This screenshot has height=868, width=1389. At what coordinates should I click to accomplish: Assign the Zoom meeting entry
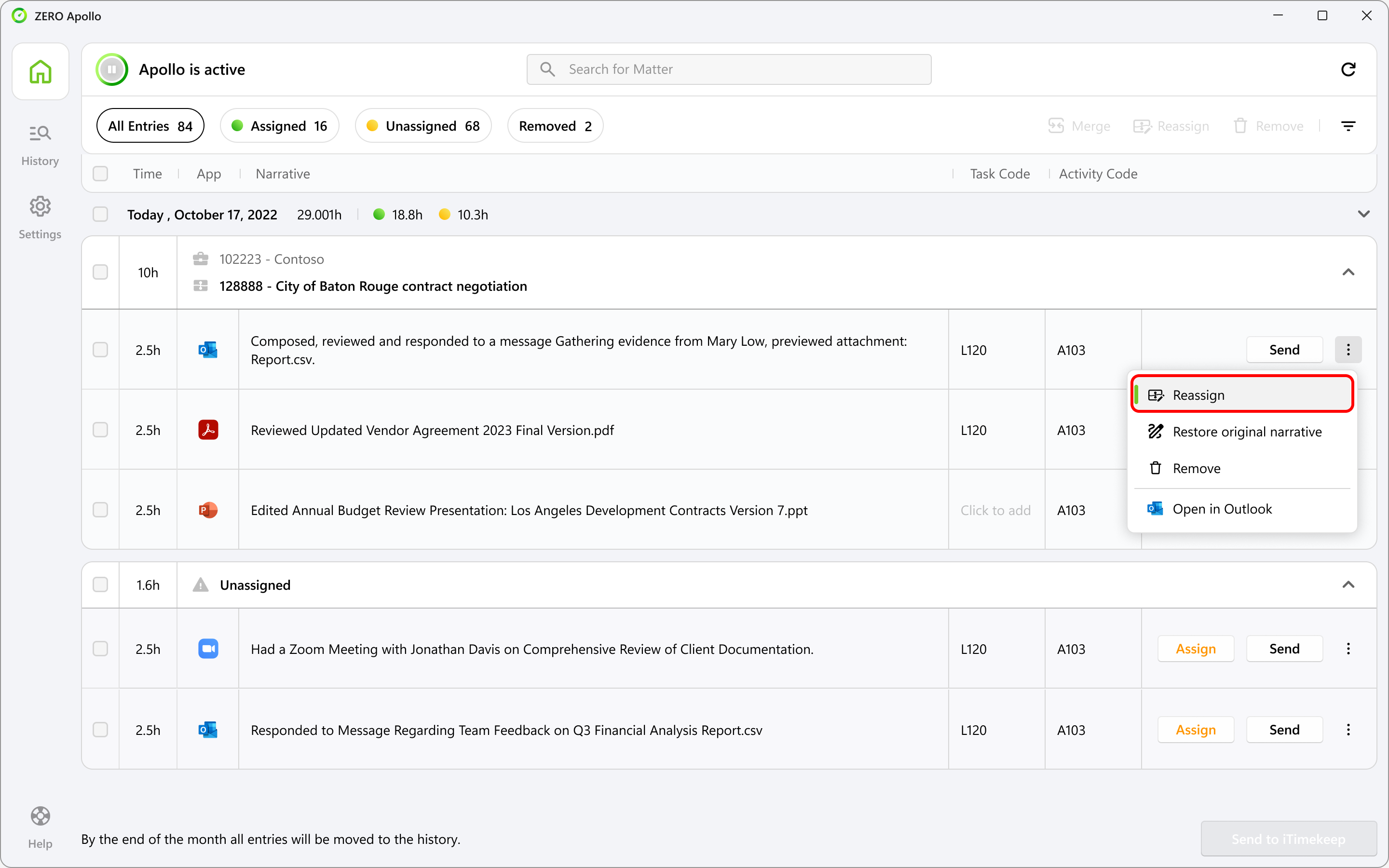click(x=1196, y=649)
